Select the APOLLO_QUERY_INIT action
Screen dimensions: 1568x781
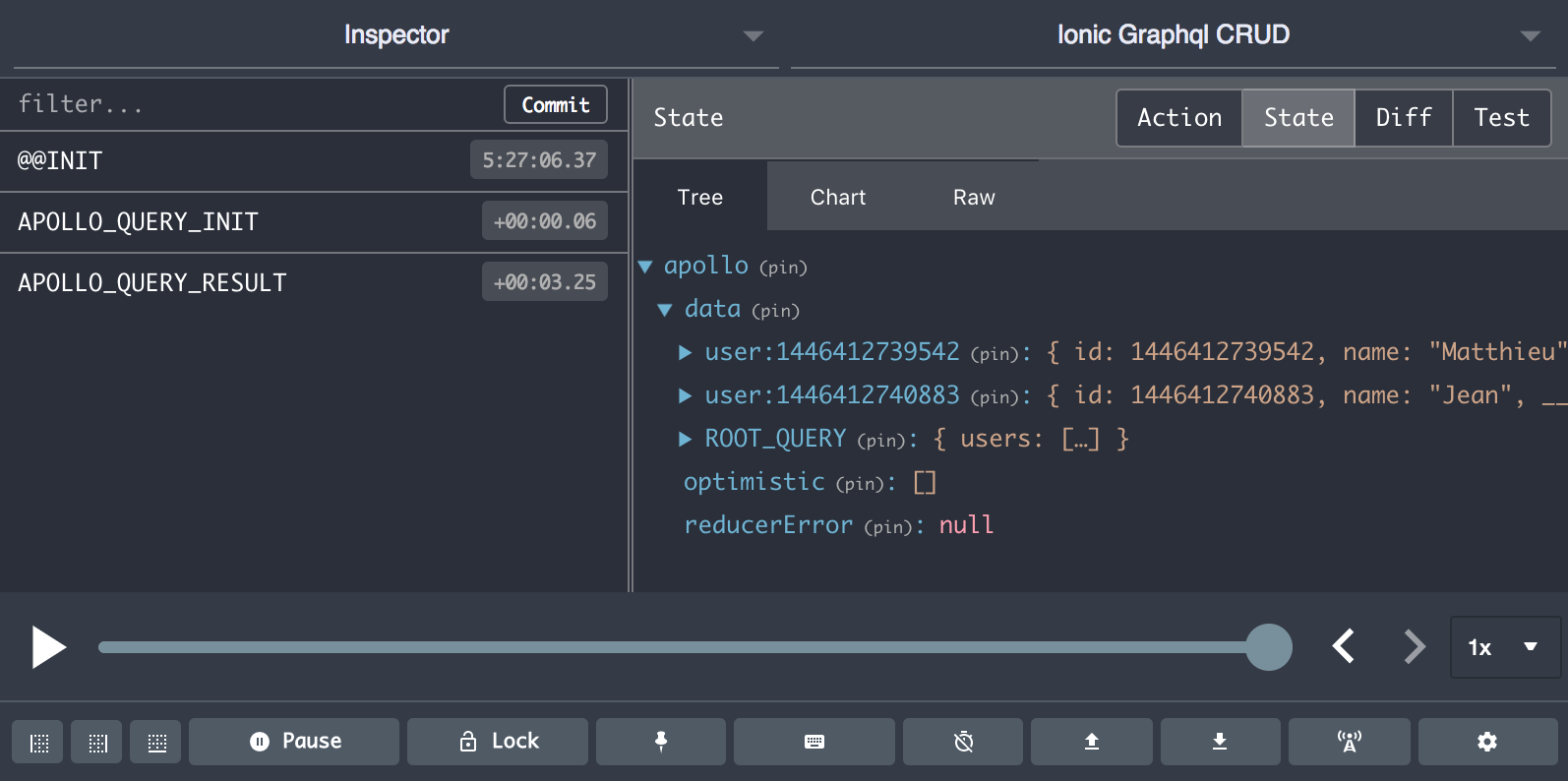point(314,222)
